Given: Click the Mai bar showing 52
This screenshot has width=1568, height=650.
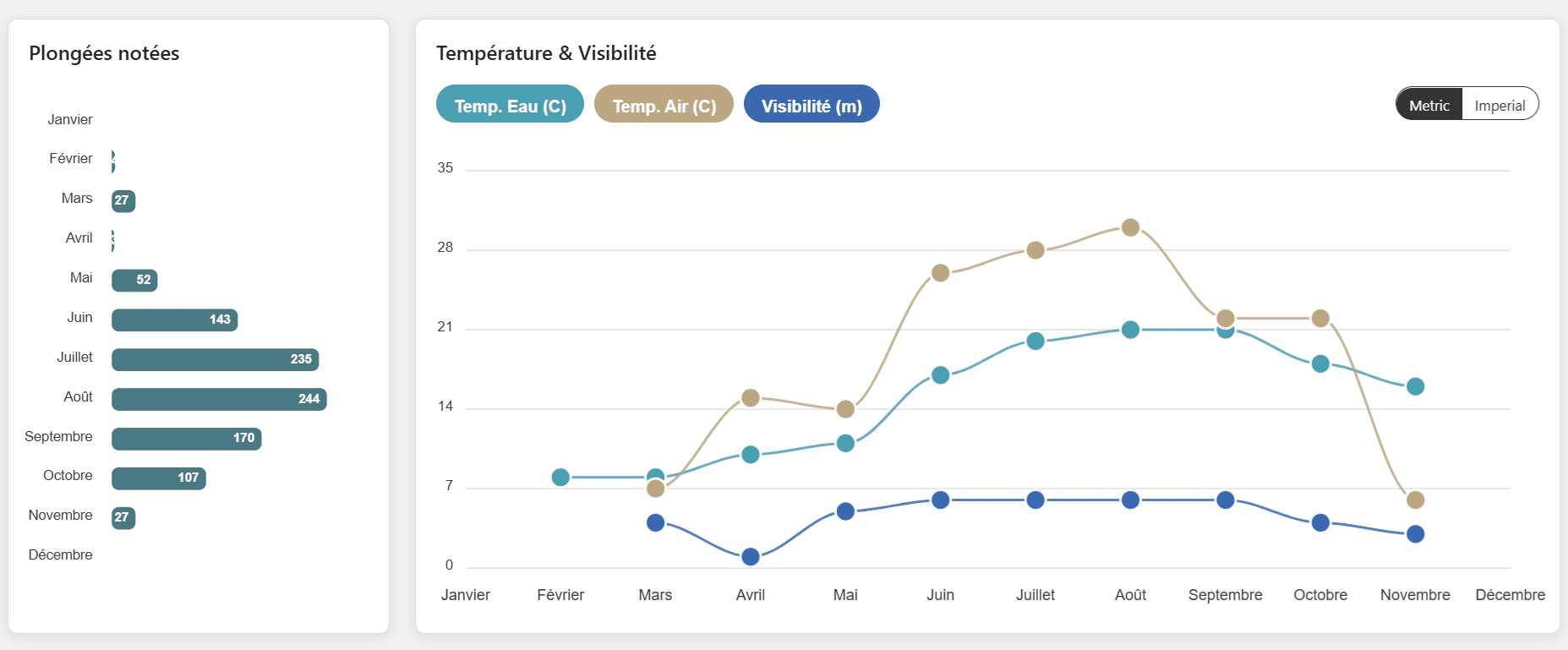Looking at the screenshot, I should pos(134,280).
